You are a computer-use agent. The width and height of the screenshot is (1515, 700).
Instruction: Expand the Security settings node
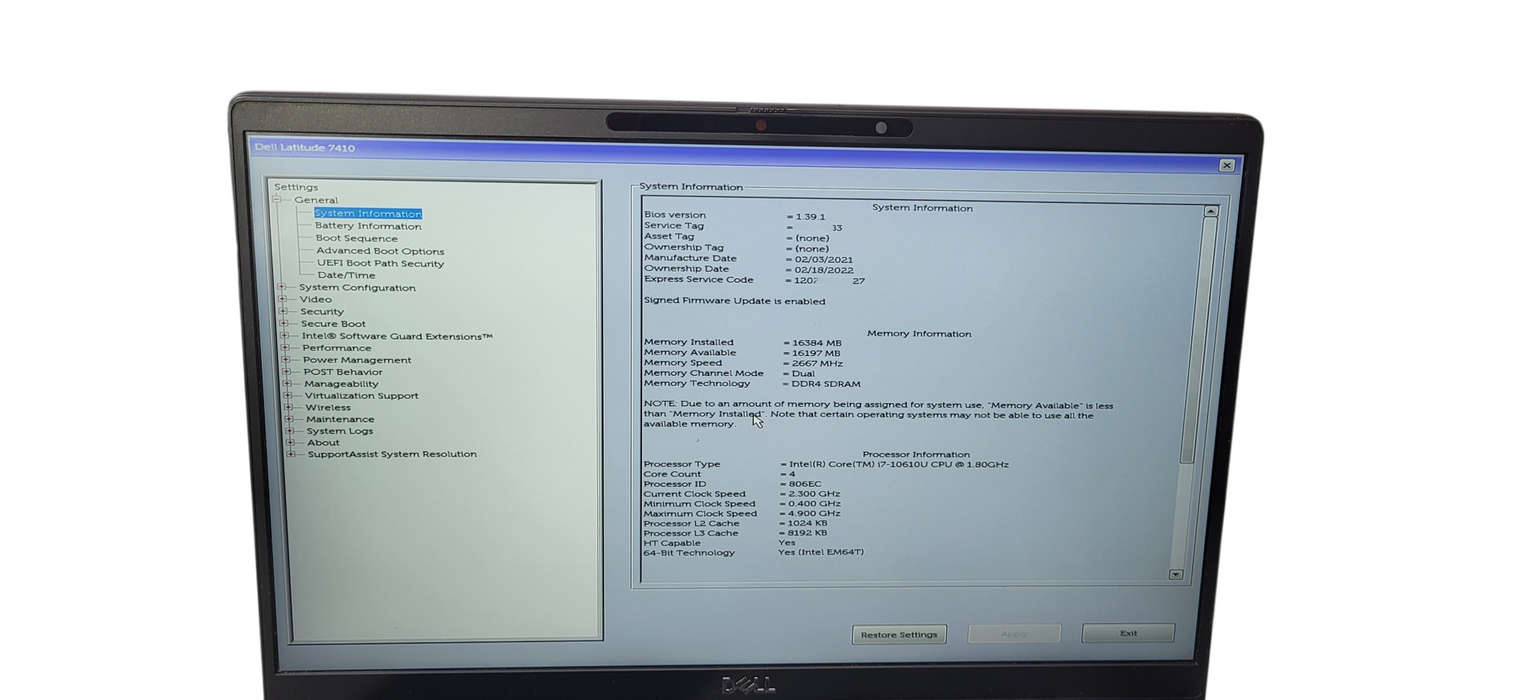tap(283, 311)
